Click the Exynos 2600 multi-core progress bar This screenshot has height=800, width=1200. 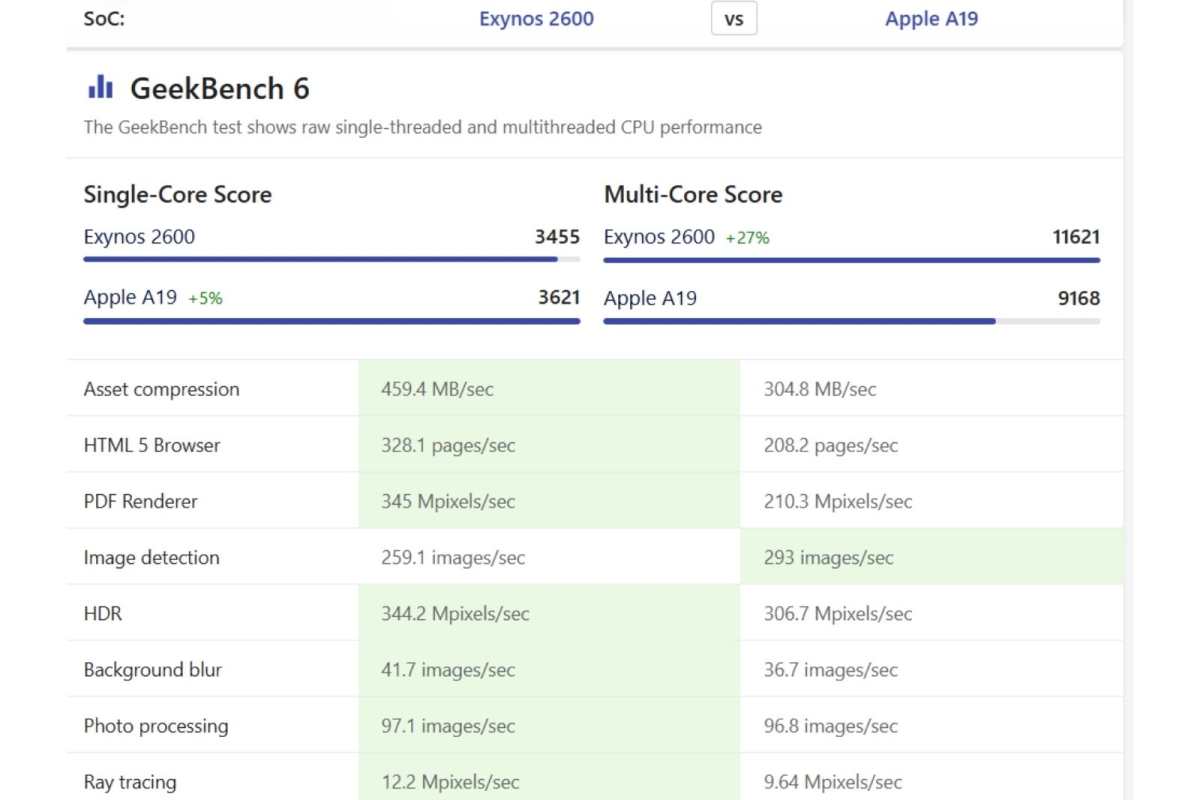tap(851, 260)
